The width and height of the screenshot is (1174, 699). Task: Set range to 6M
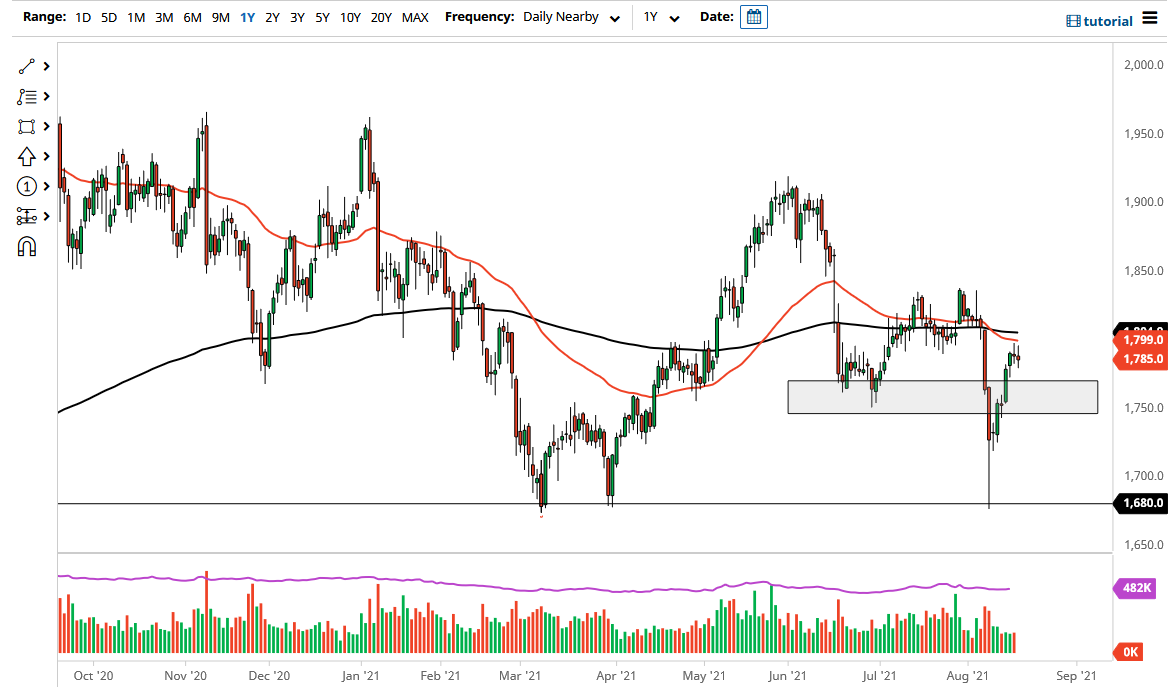(x=192, y=17)
